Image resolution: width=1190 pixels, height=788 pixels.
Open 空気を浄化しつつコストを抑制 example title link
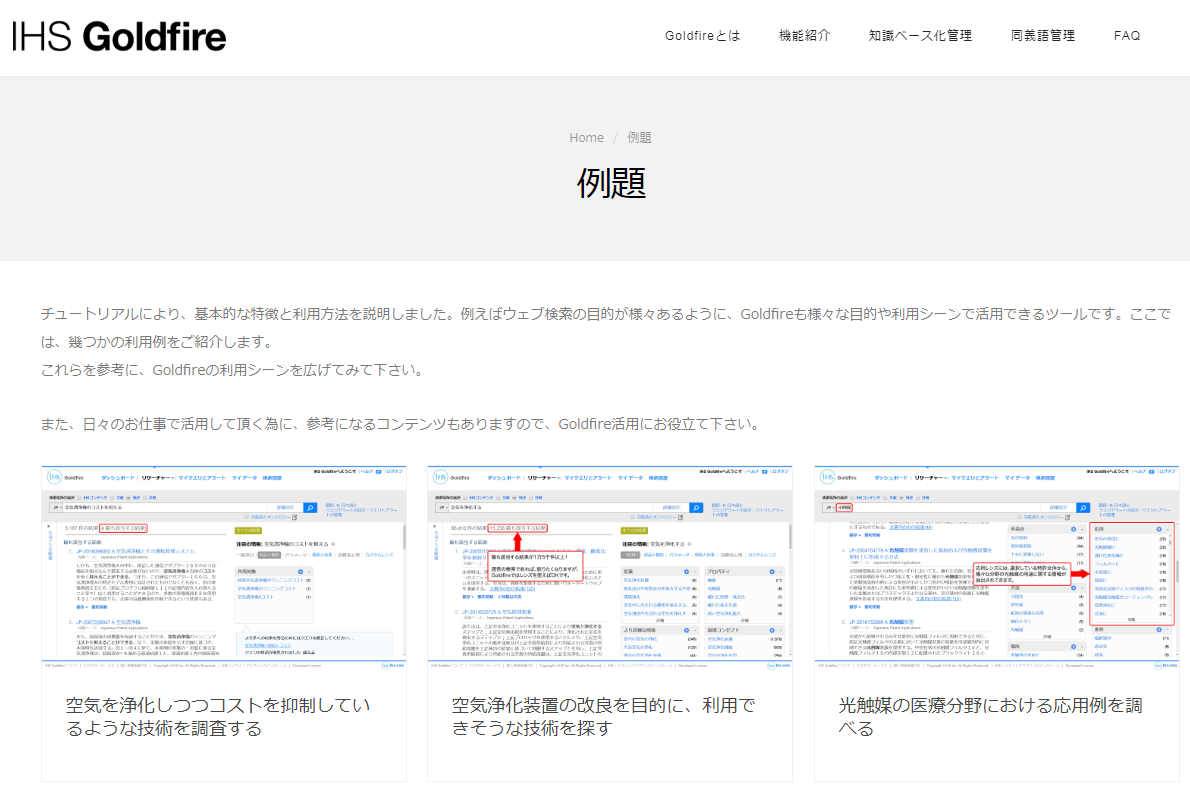click(x=218, y=717)
